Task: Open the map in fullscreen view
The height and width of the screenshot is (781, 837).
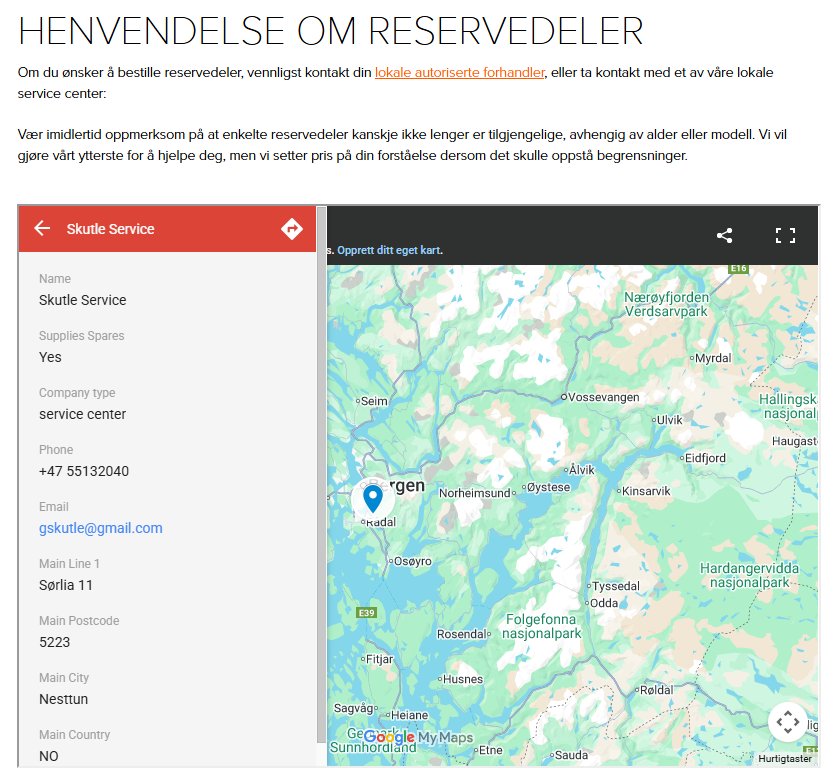Action: tap(785, 236)
